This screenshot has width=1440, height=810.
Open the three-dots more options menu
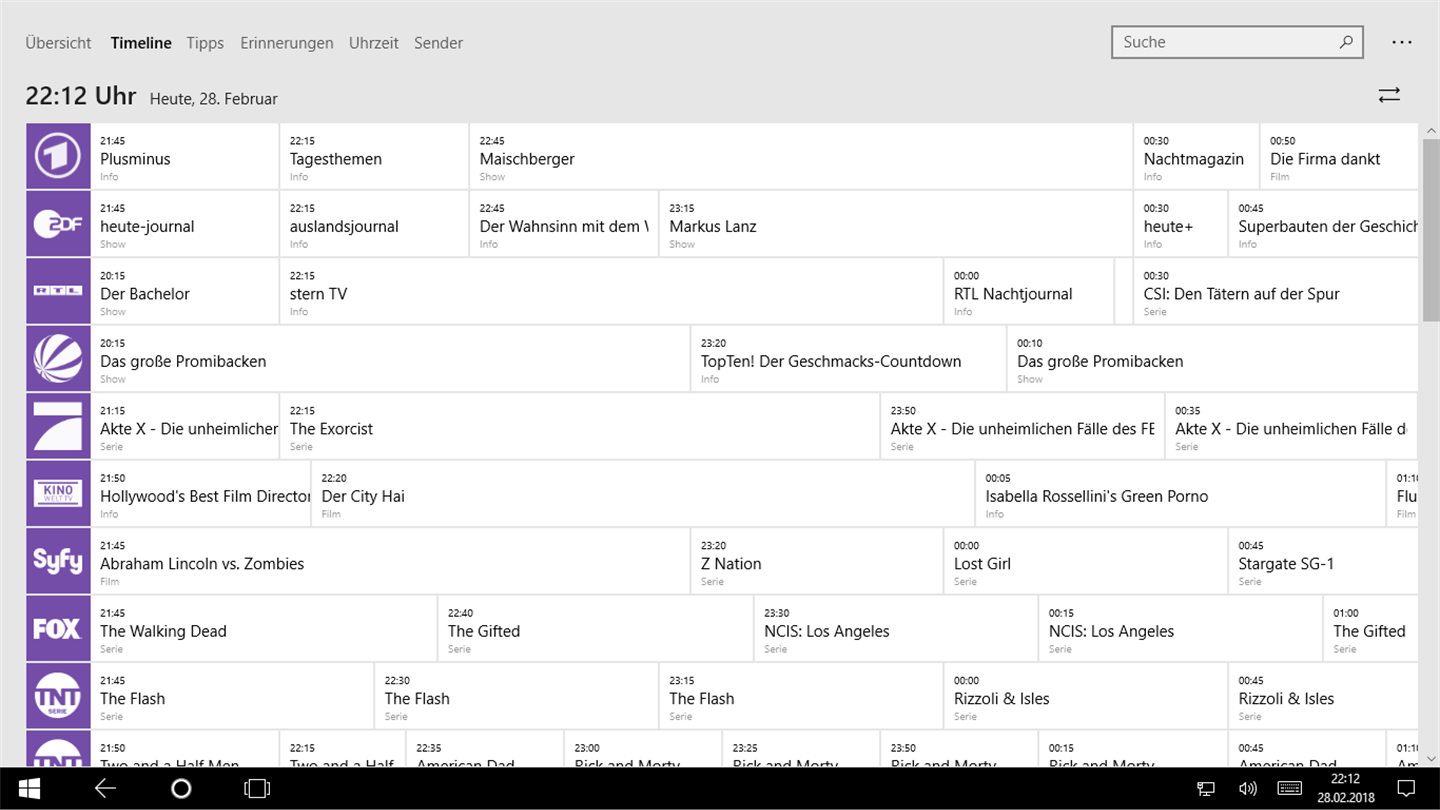pyautogui.click(x=1401, y=43)
